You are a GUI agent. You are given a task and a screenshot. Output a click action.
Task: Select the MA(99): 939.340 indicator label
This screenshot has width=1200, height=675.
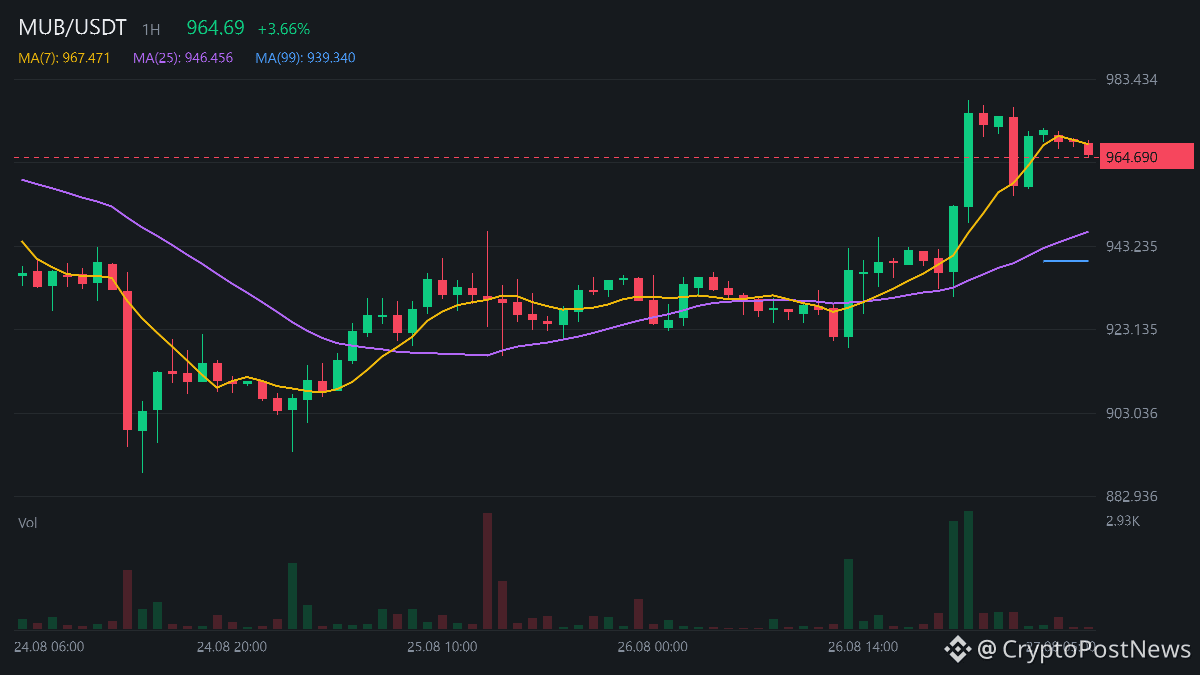tap(305, 58)
